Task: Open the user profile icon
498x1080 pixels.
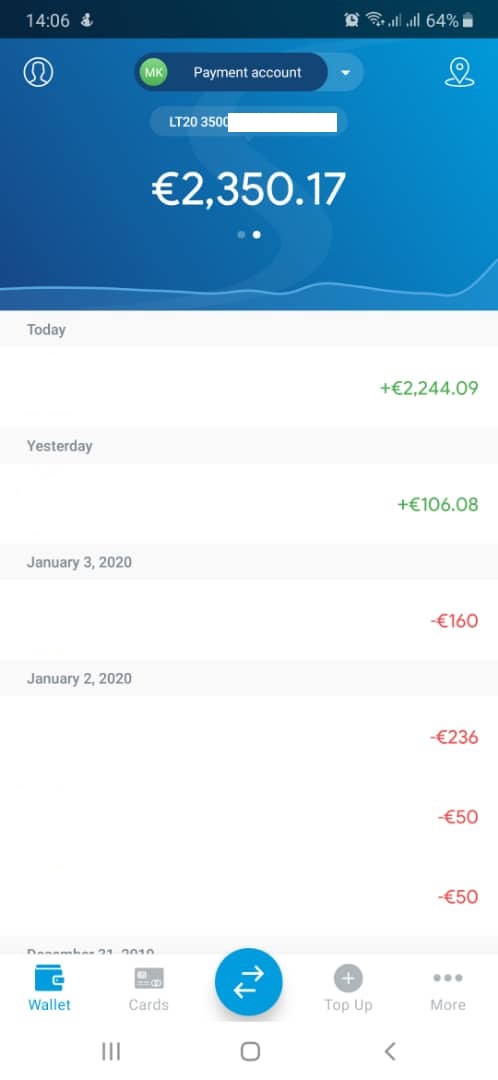Action: coord(39,72)
